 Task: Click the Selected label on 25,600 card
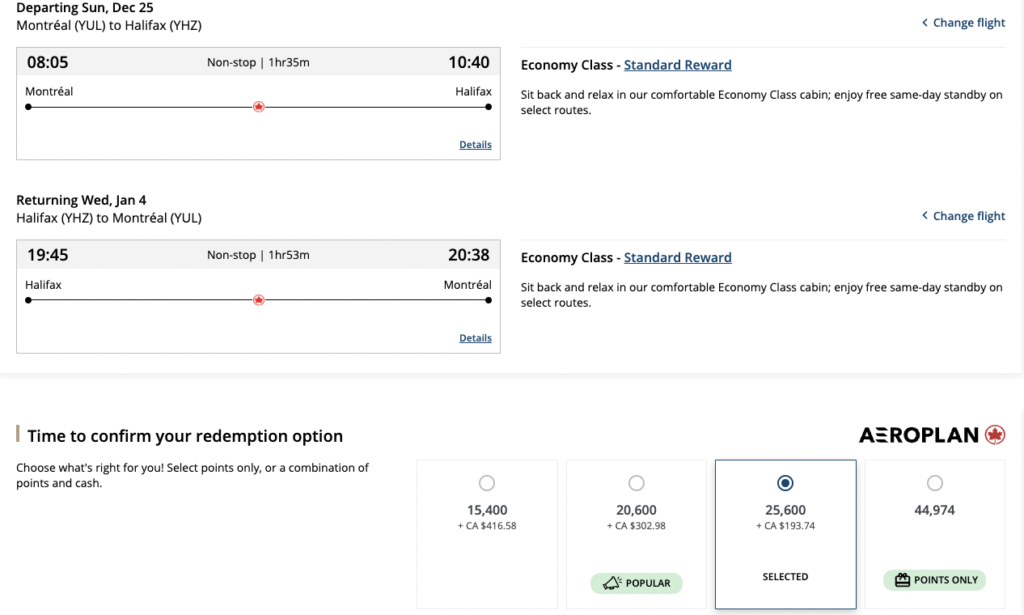point(785,577)
